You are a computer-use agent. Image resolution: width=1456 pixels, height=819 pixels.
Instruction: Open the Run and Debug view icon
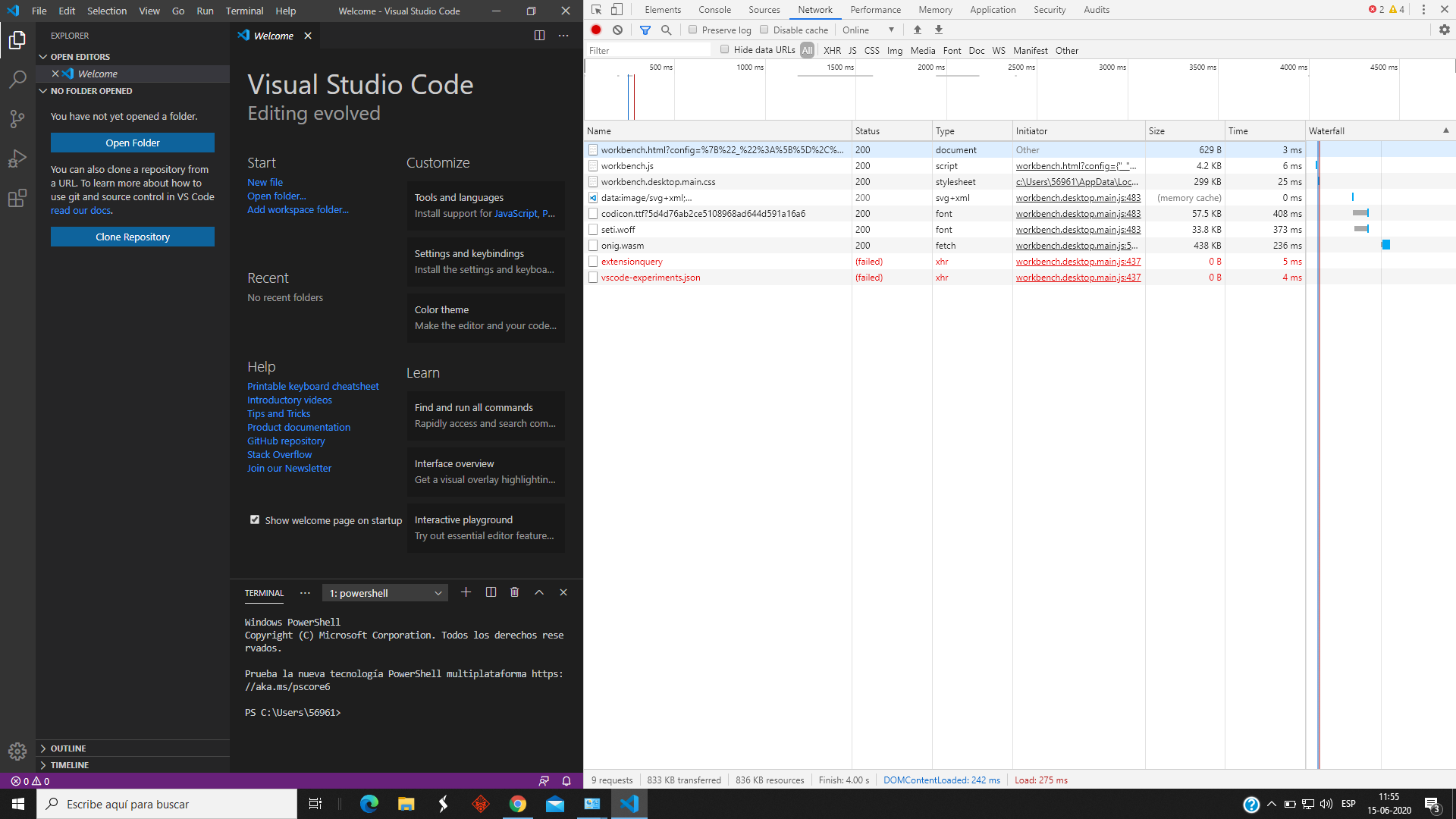(x=17, y=158)
